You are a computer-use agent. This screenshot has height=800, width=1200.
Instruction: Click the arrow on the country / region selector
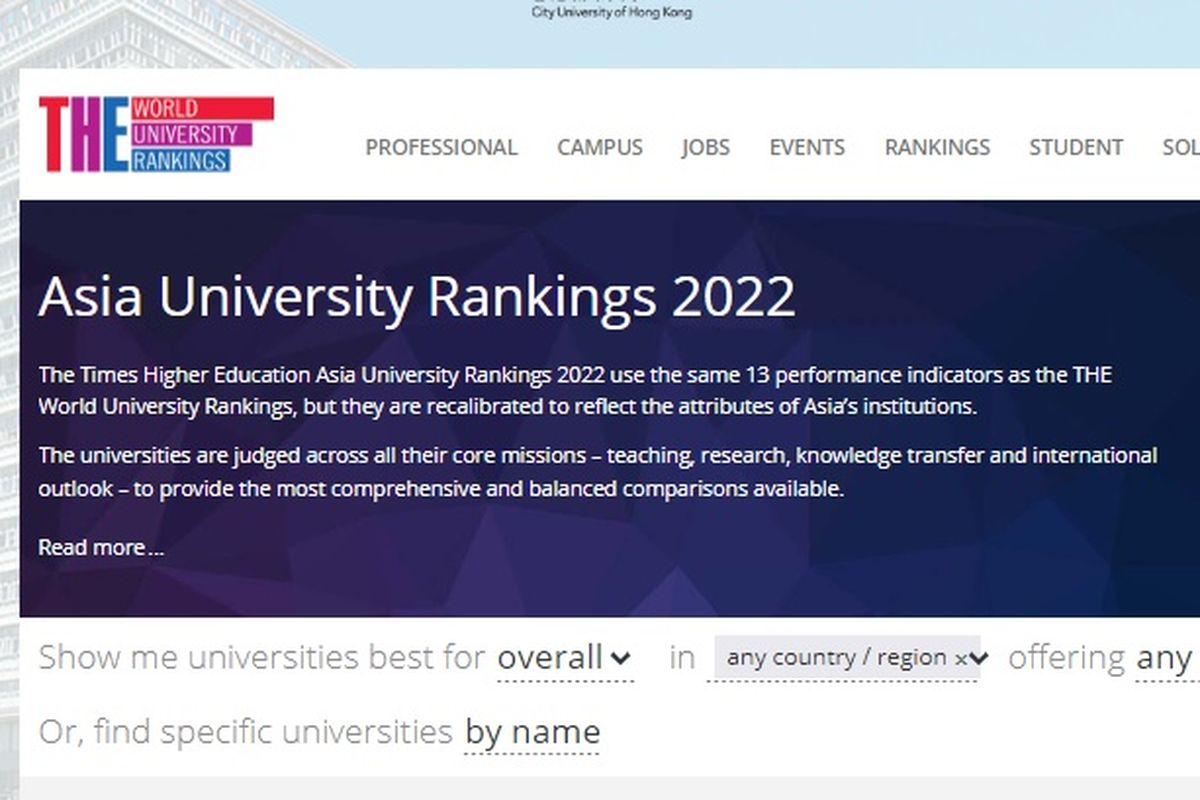pyautogui.click(x=978, y=659)
